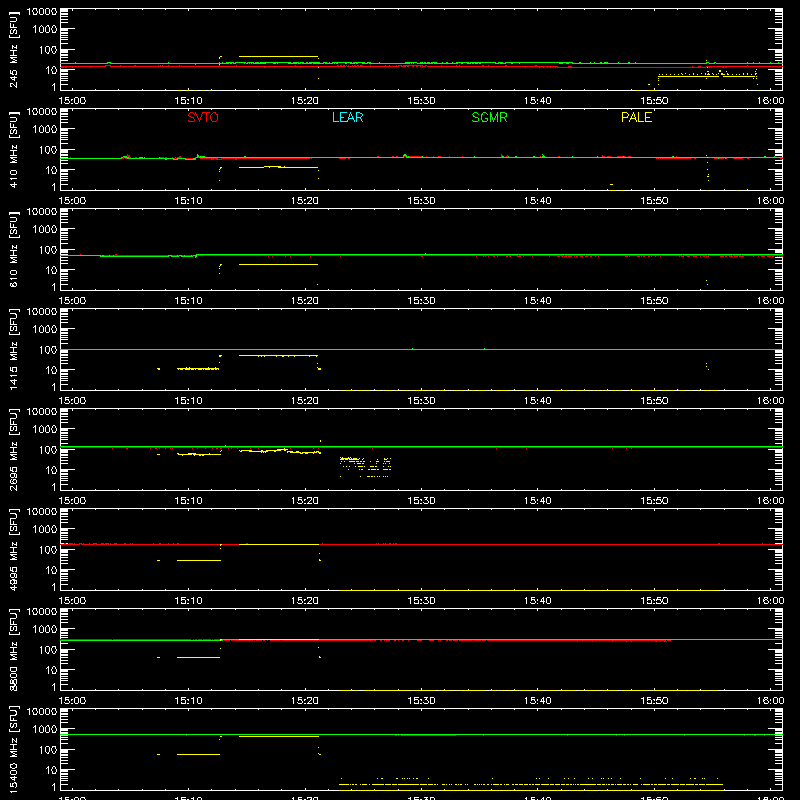Click the 15:30 time label of 245 MHz panel
Viewport: 800px width, 800px height.
421,101
